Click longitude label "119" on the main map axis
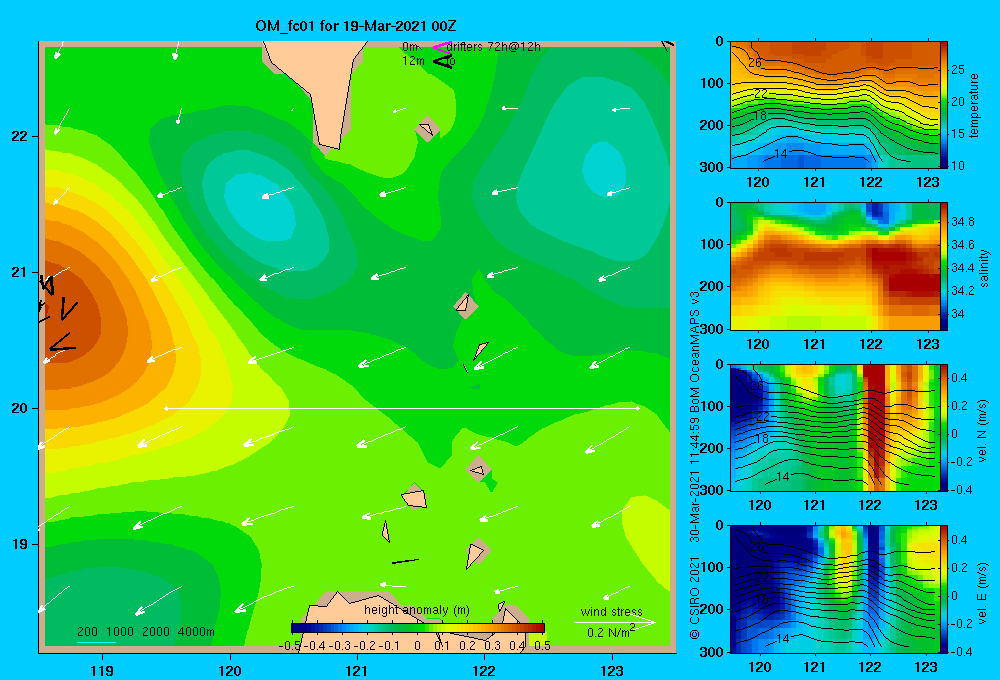 pos(103,671)
